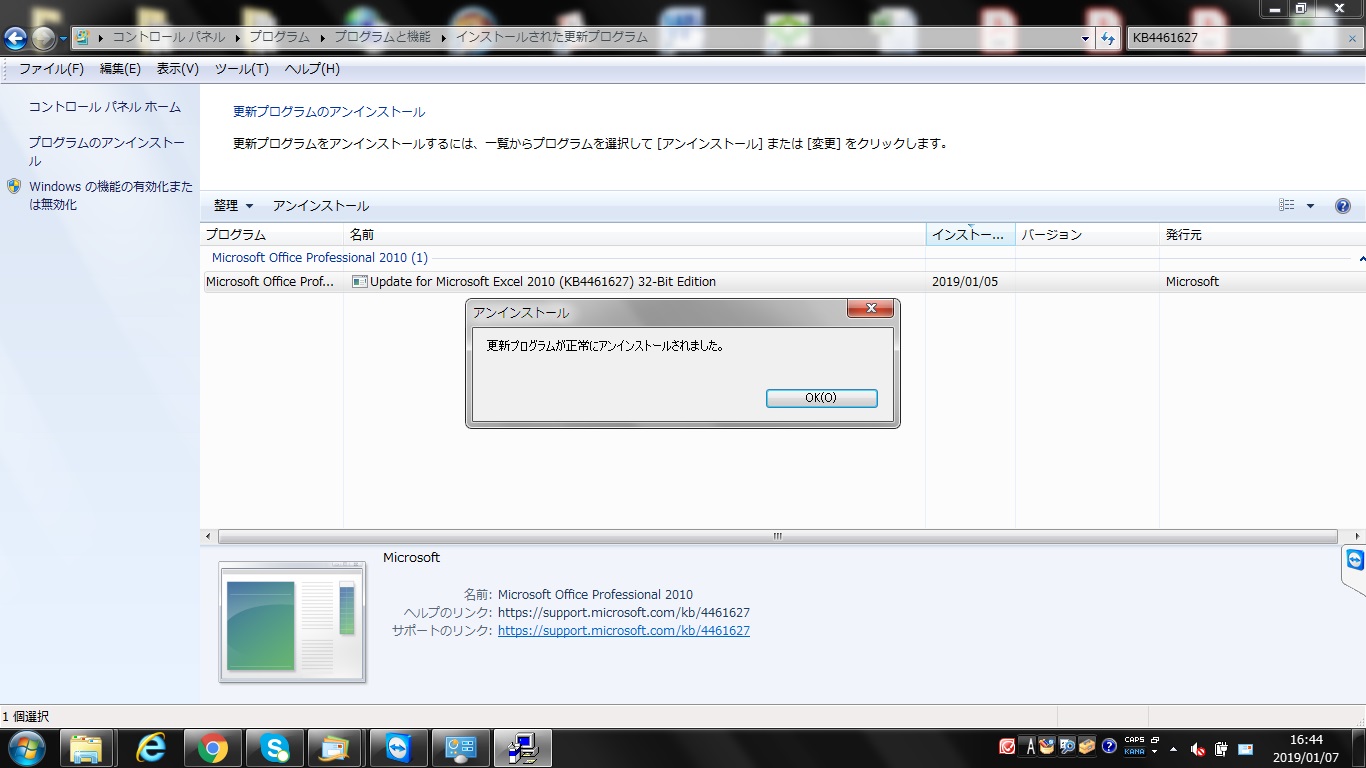Switch to the installer taskbar button
Image resolution: width=1366 pixels, height=768 pixels.
[x=524, y=748]
